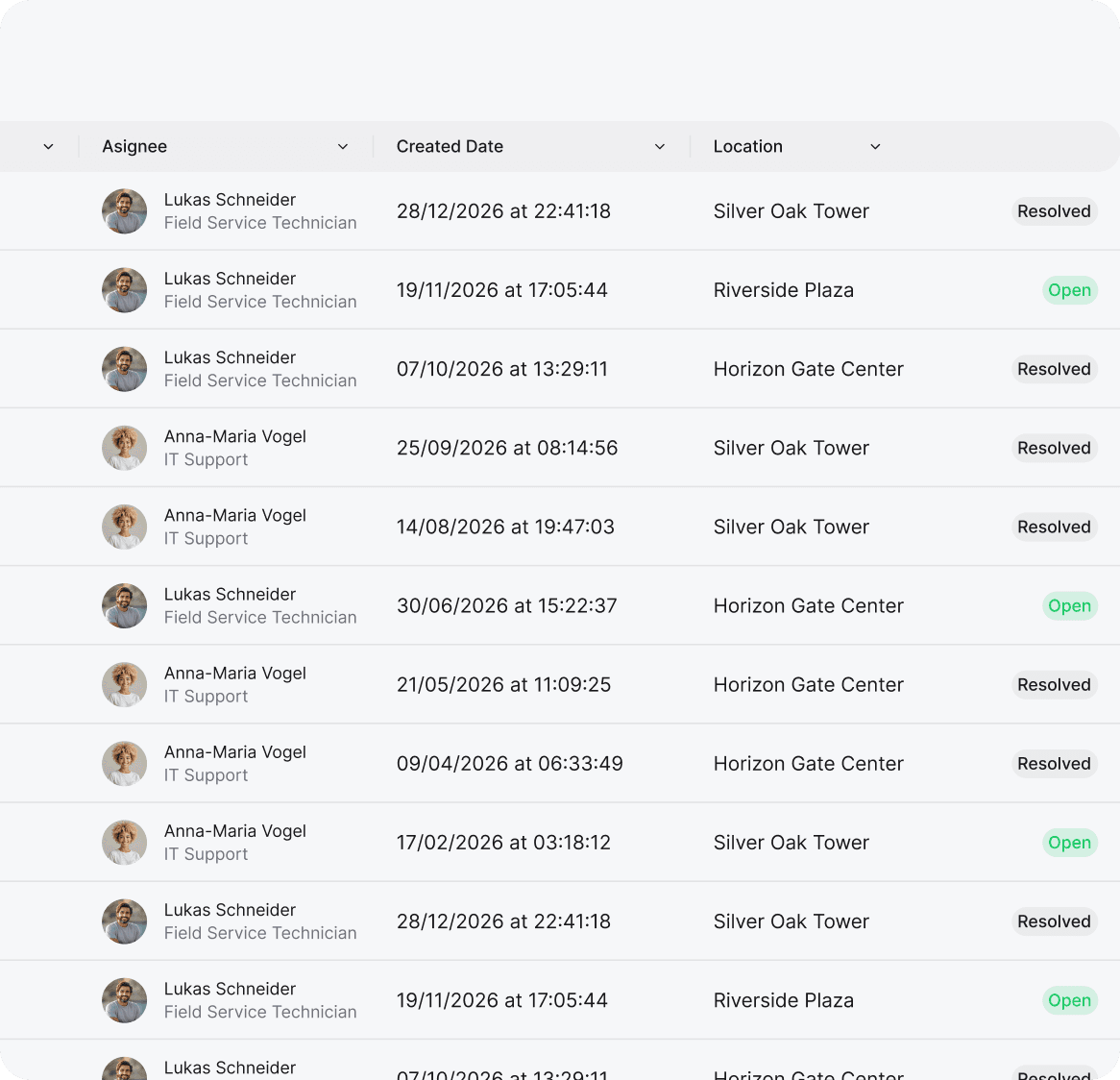1120x1080 pixels.
Task: Click Anna-Maria Vogel's avatar beside 17/02/2026
Action: point(124,843)
